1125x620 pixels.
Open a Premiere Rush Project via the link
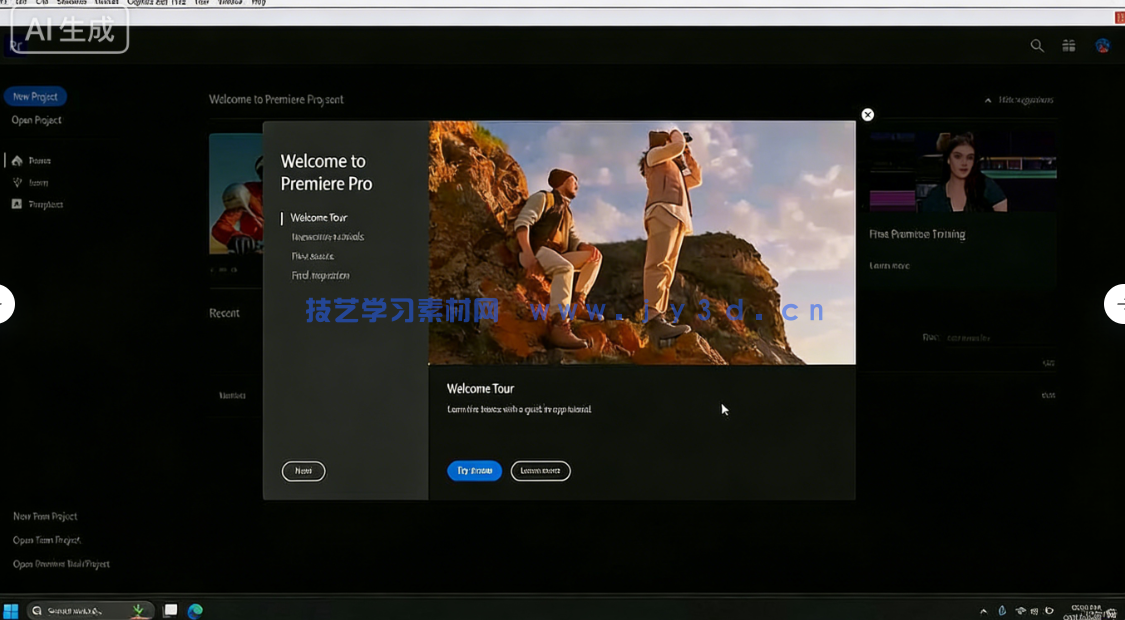tap(60, 563)
